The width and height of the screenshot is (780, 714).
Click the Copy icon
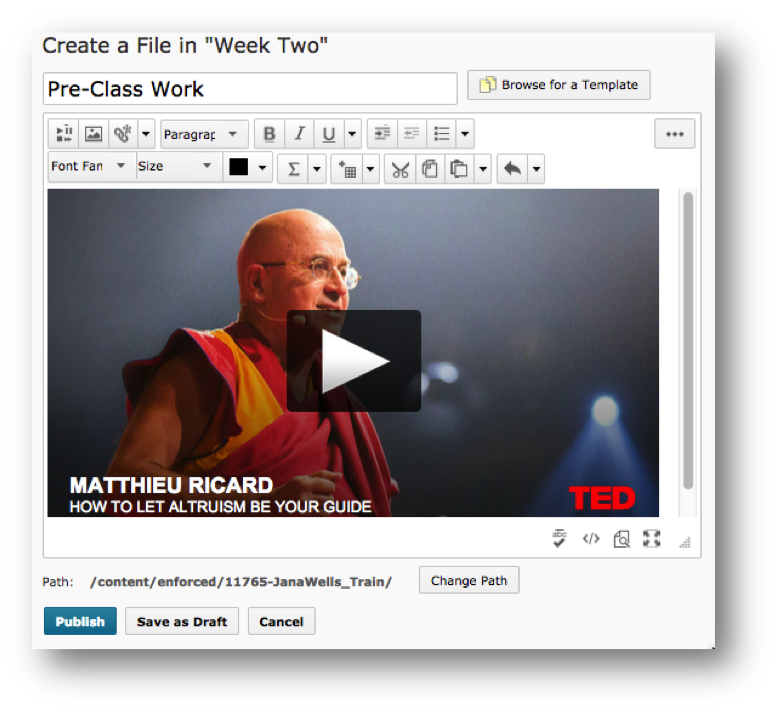click(x=430, y=169)
